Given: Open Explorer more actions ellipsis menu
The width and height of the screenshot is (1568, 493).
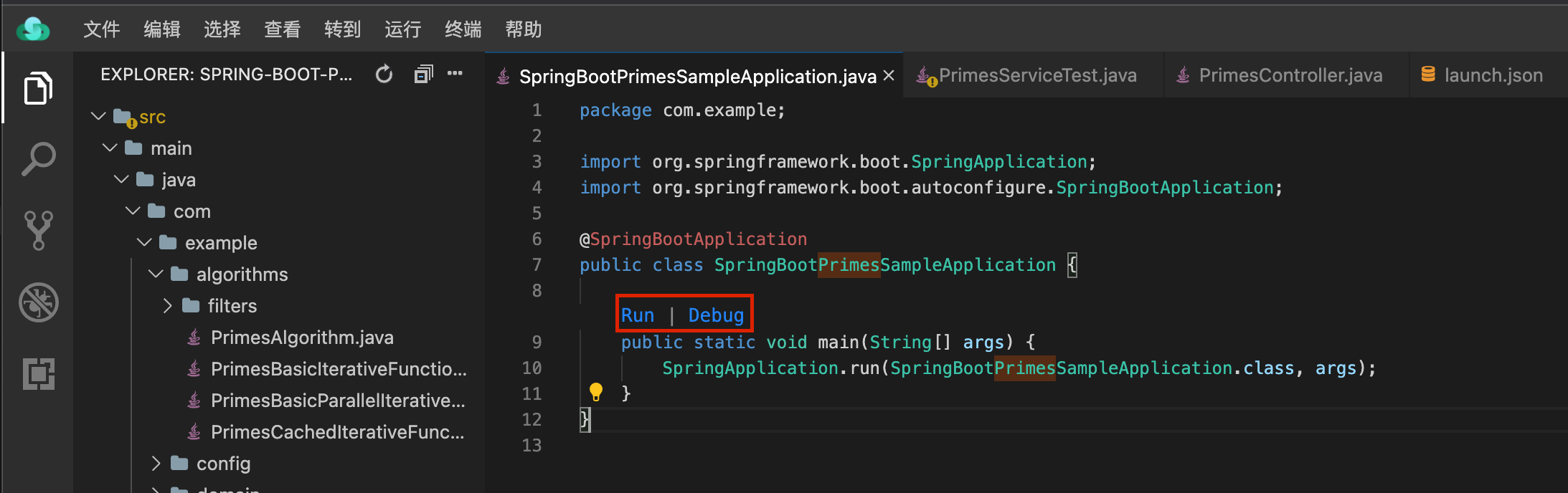Looking at the screenshot, I should 455,73.
